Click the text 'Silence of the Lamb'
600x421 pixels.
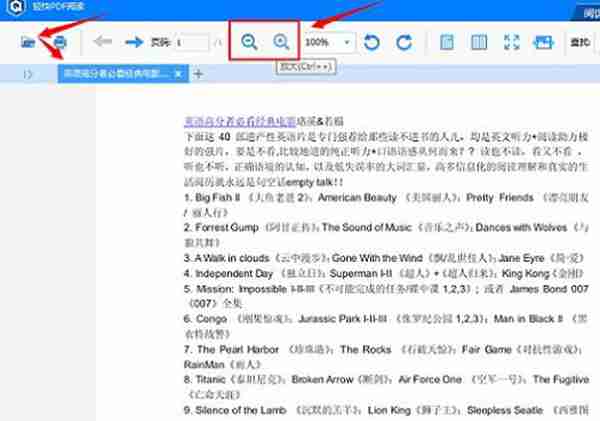tap(241, 410)
